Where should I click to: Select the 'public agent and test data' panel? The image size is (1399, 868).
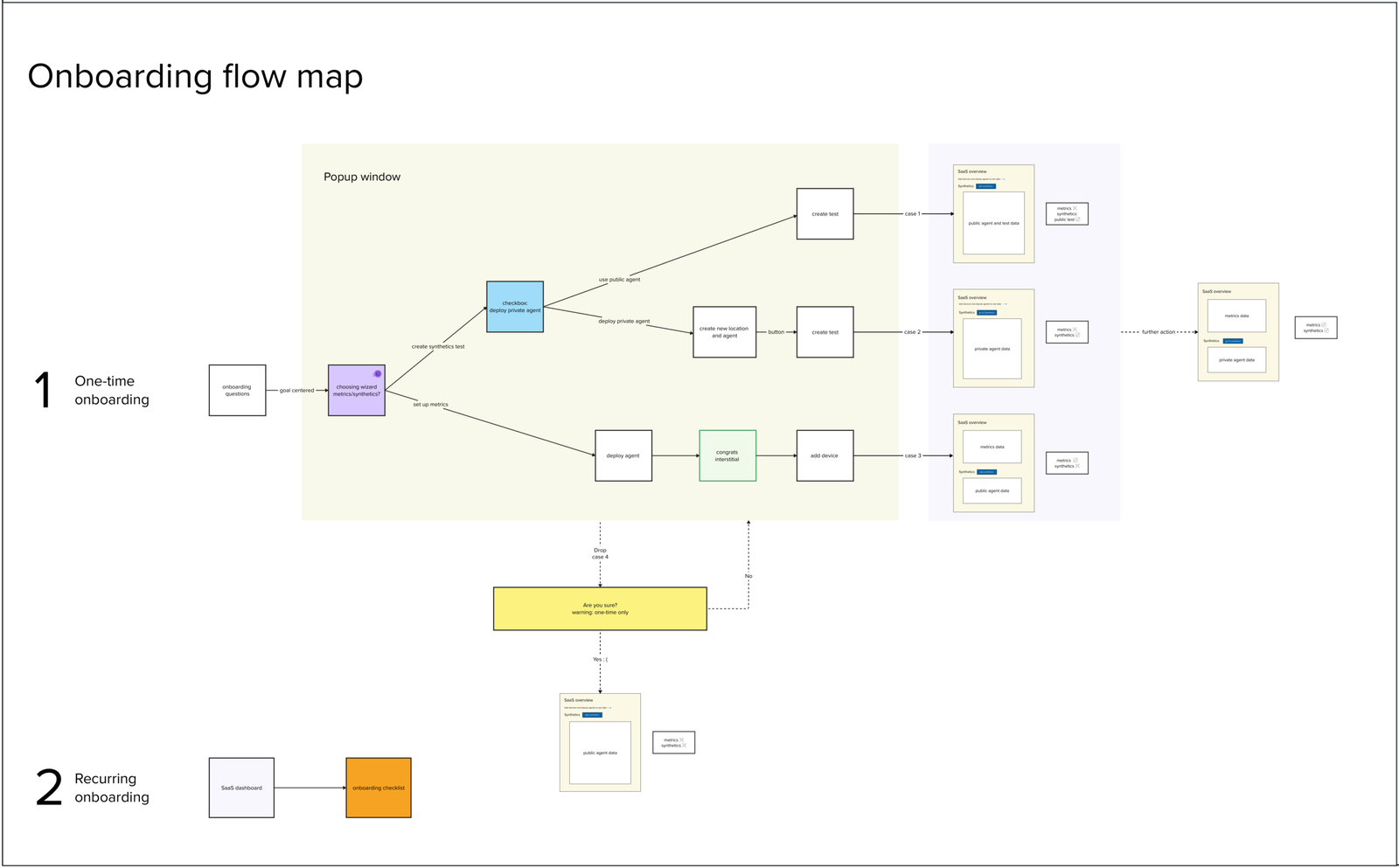(x=993, y=223)
